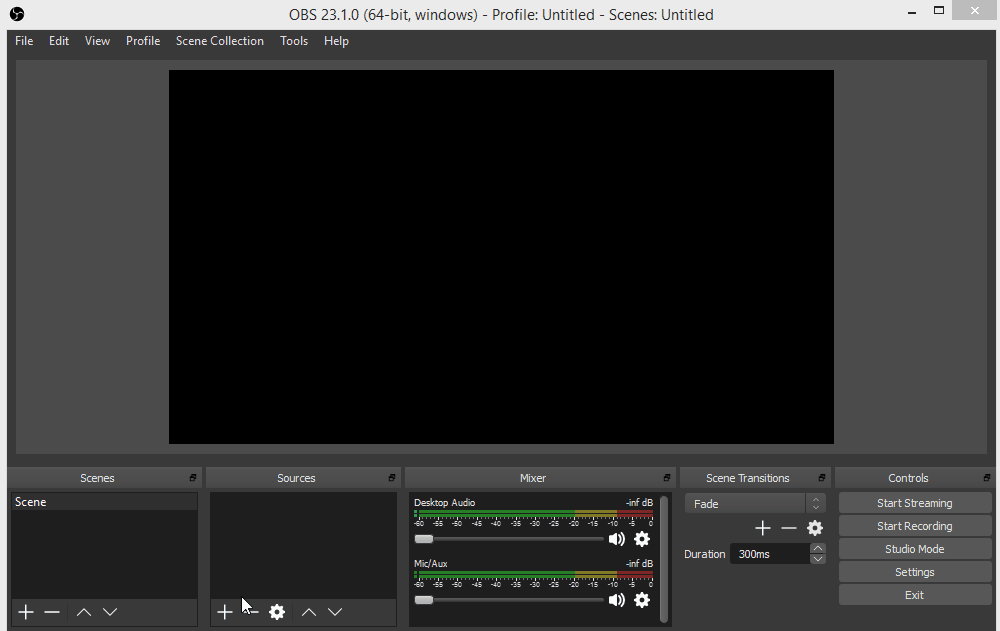Undock the Mixer panel

pyautogui.click(x=666, y=478)
